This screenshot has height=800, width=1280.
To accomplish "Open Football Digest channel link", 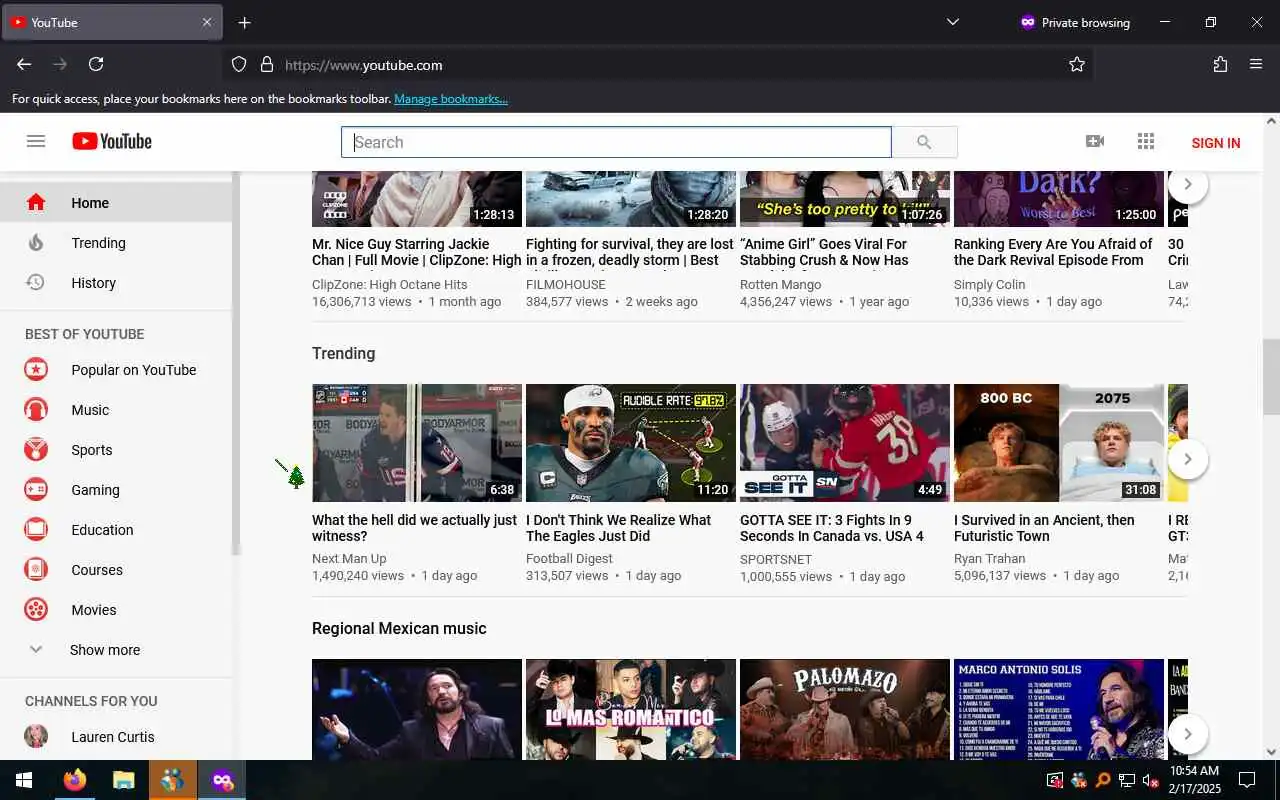I will coord(569,559).
